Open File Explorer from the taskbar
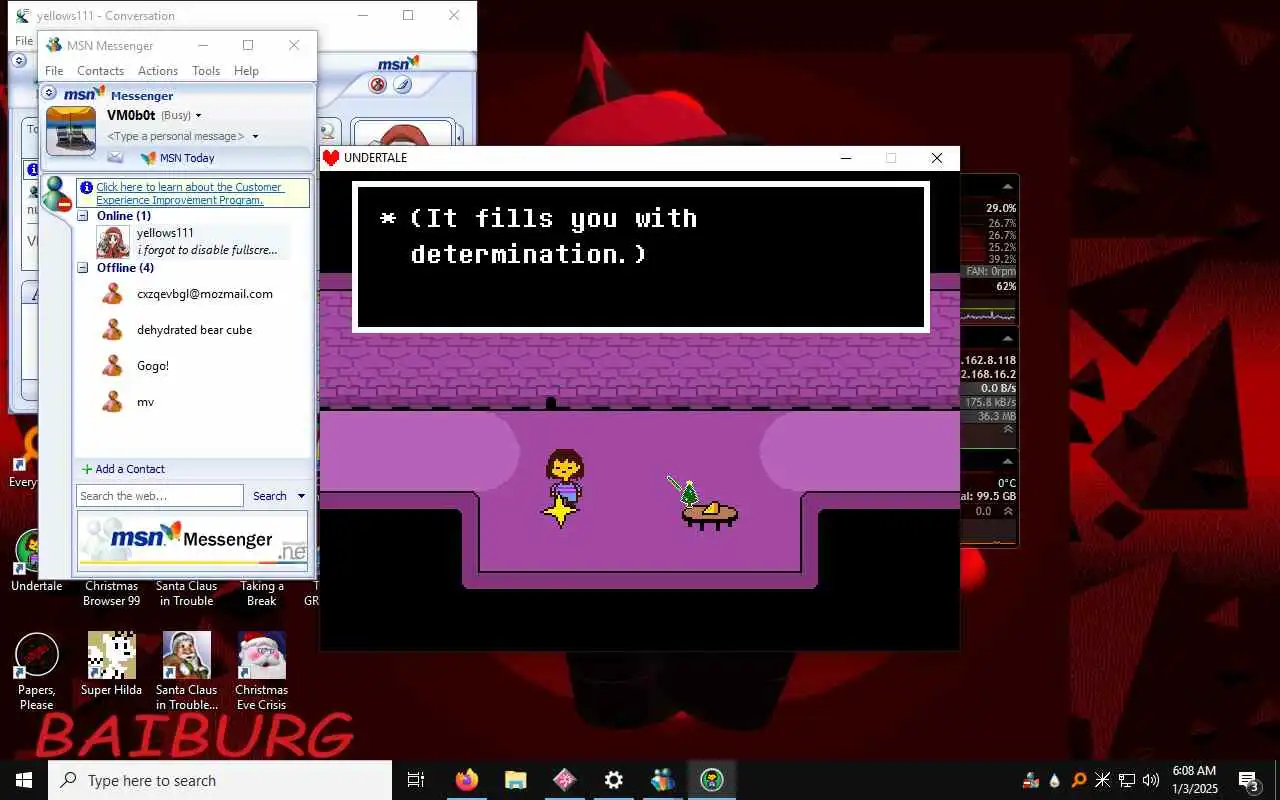The width and height of the screenshot is (1280, 800). click(515, 780)
